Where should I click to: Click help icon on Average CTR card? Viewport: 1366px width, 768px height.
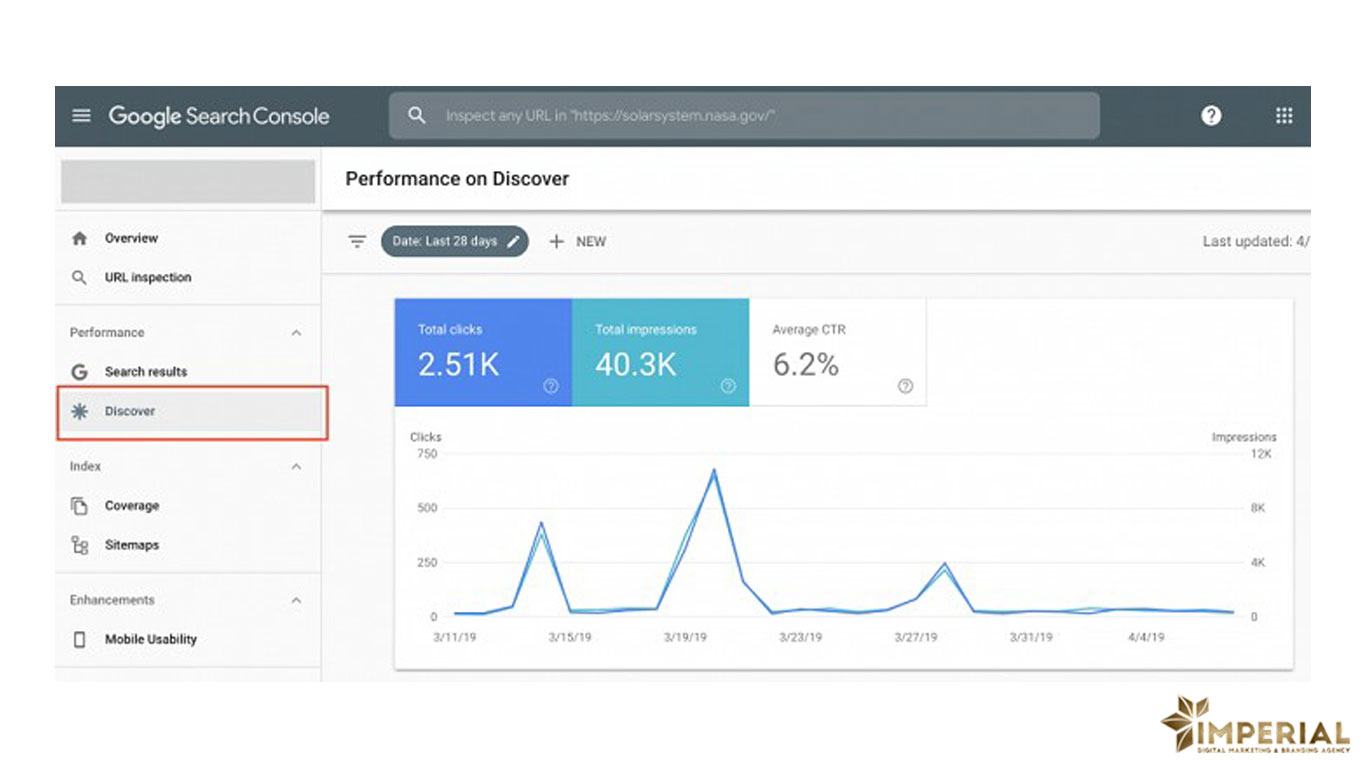point(905,386)
